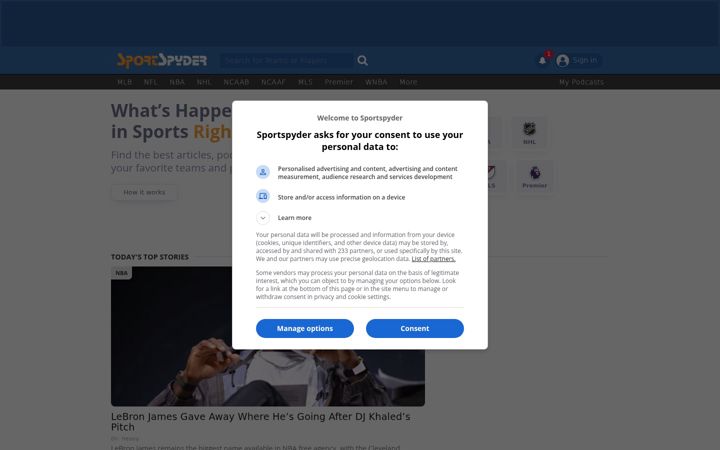
Task: Click the device storage icon
Action: [x=263, y=197]
